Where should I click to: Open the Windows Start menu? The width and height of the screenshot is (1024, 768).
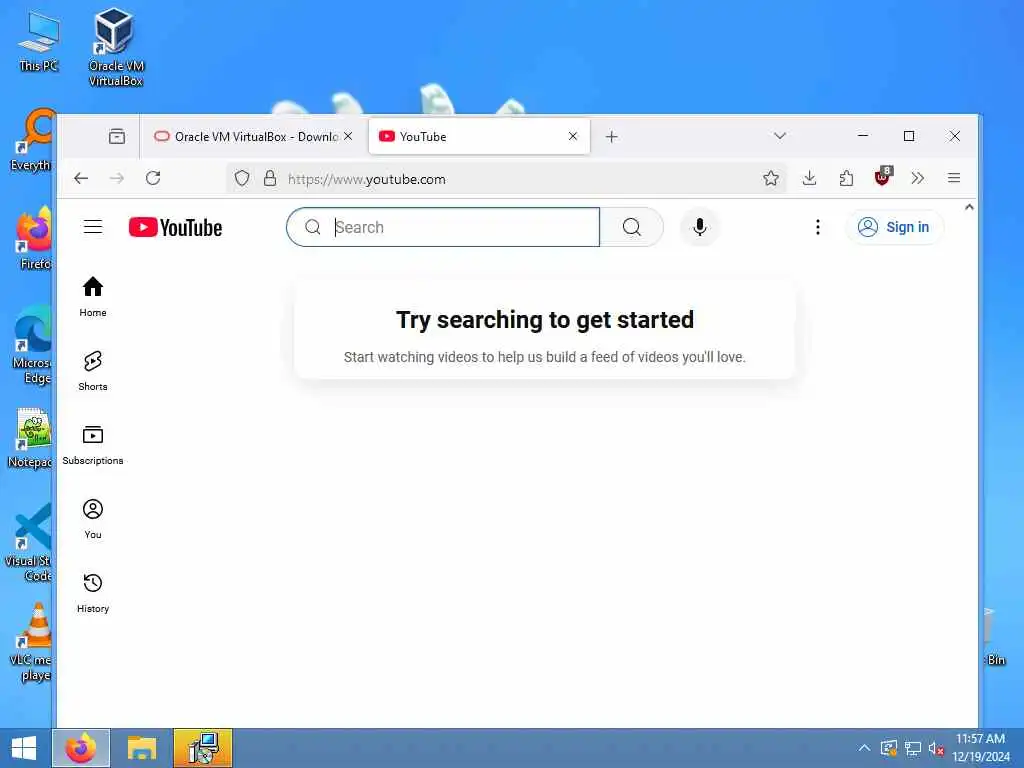pos(25,748)
